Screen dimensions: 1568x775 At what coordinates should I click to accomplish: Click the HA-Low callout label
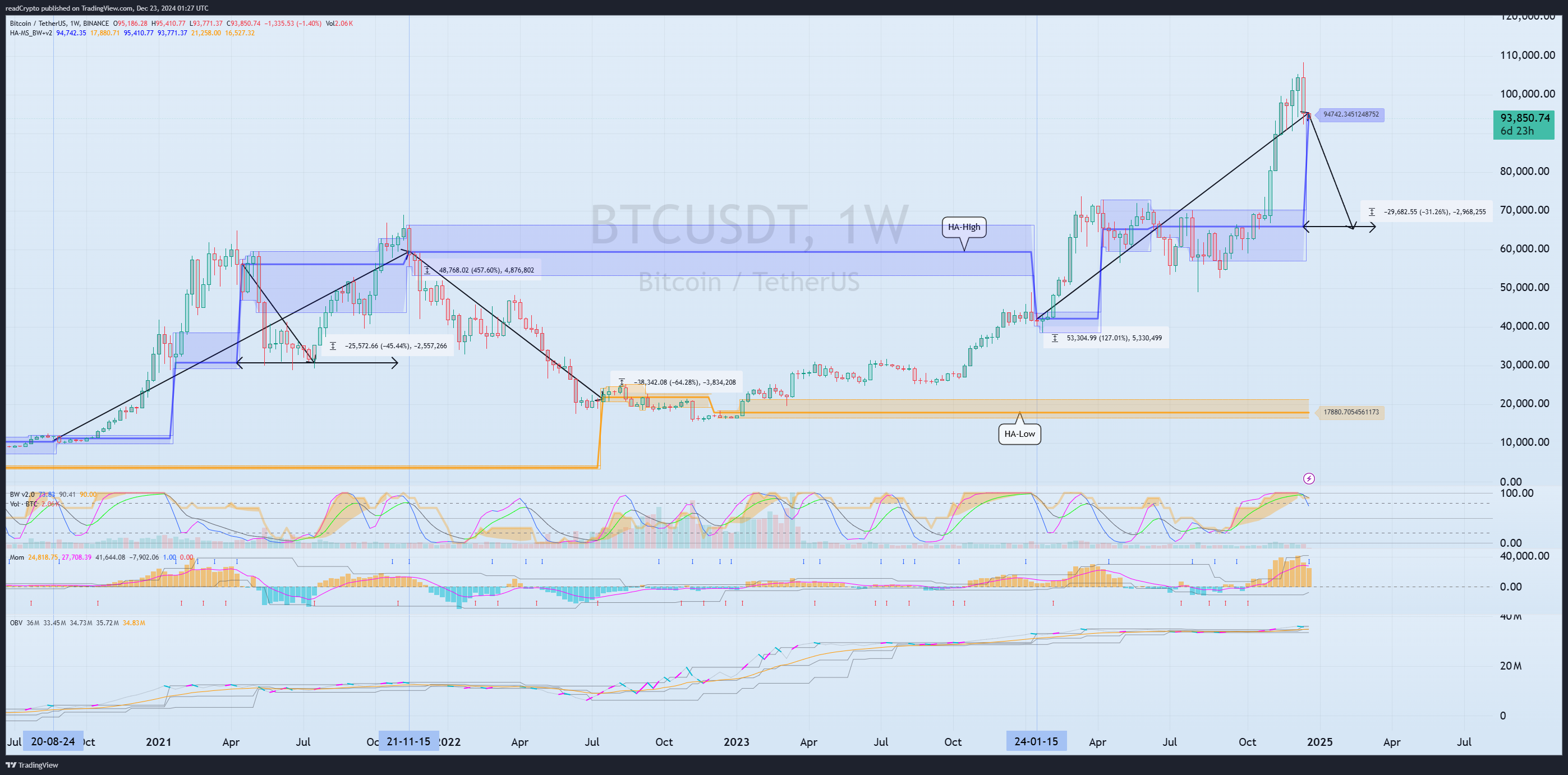point(1019,433)
